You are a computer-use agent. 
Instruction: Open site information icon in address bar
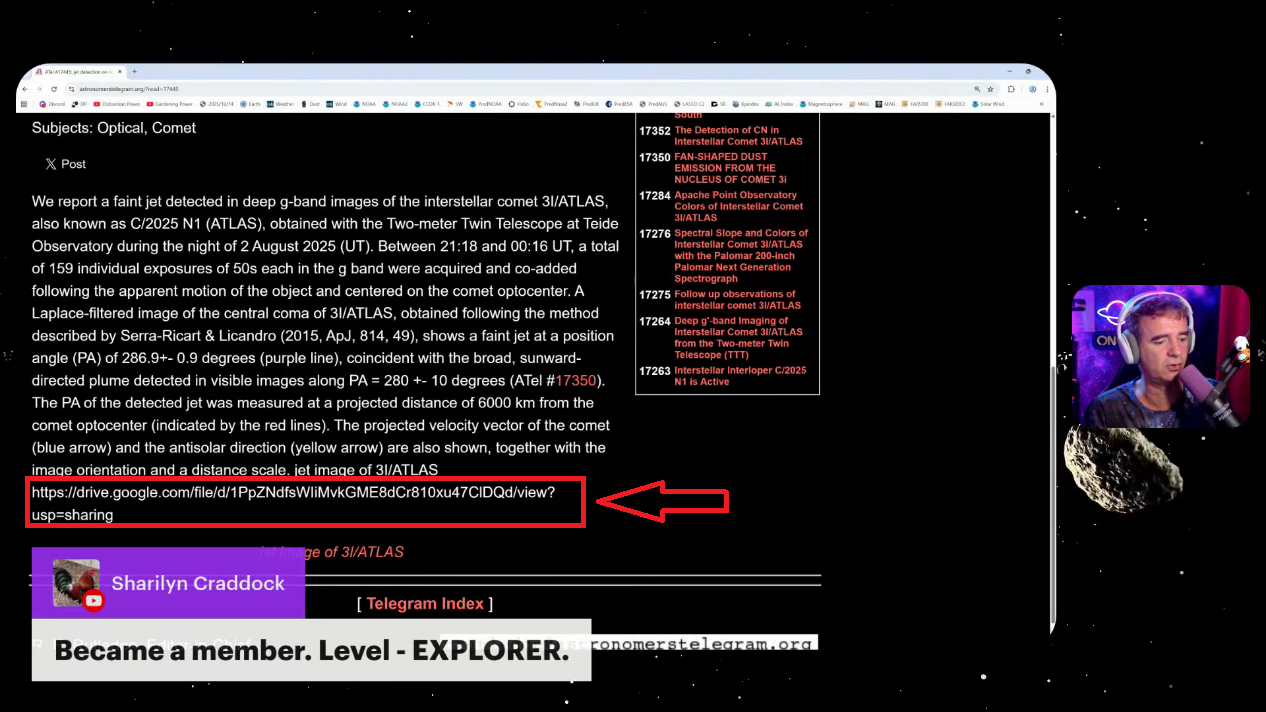[x=71, y=89]
